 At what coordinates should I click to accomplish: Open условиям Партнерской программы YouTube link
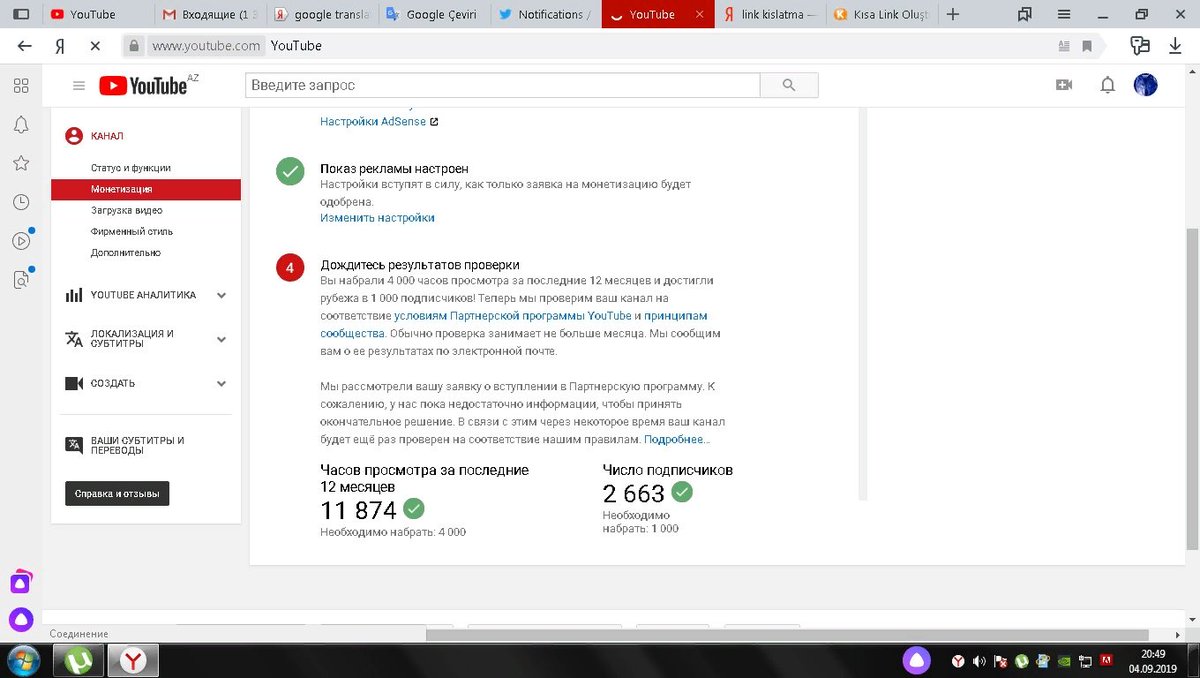[513, 316]
